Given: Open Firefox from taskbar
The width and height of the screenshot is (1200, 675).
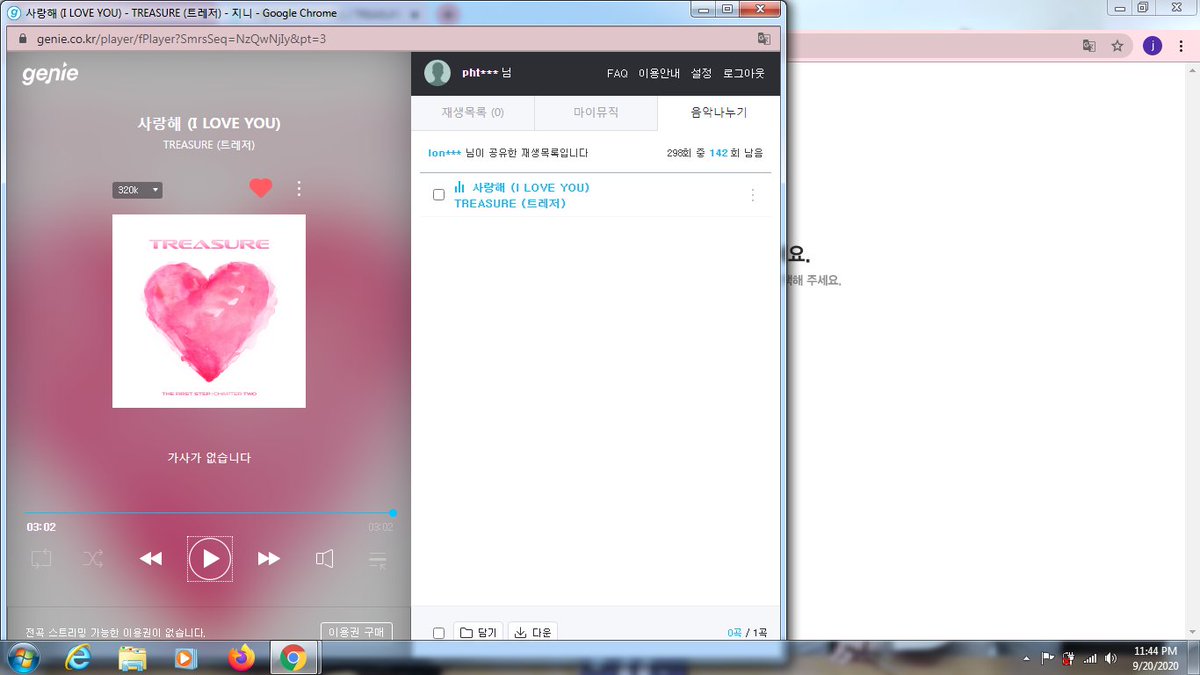Looking at the screenshot, I should click(x=240, y=658).
